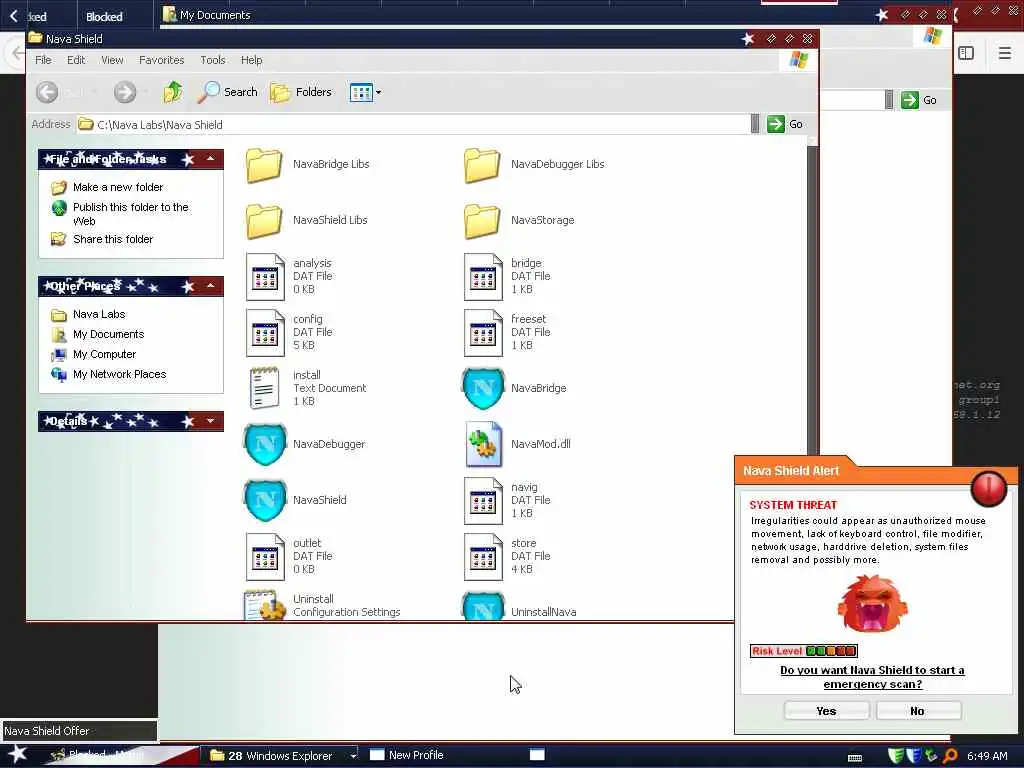Open the NavaDebugger Libs folder
This screenshot has width=1024, height=768.
pyautogui.click(x=483, y=165)
